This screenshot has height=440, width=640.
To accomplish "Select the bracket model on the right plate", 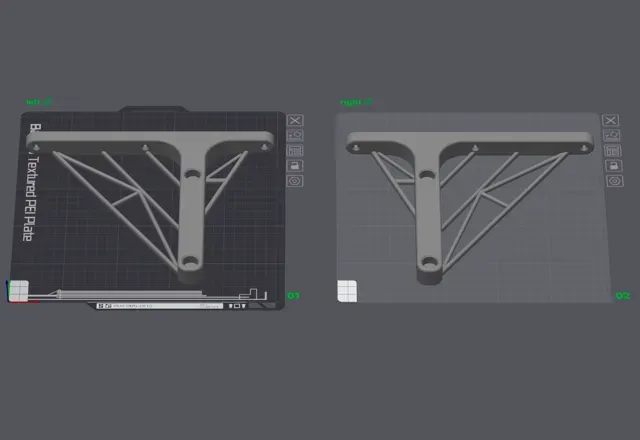I will 429,204.
